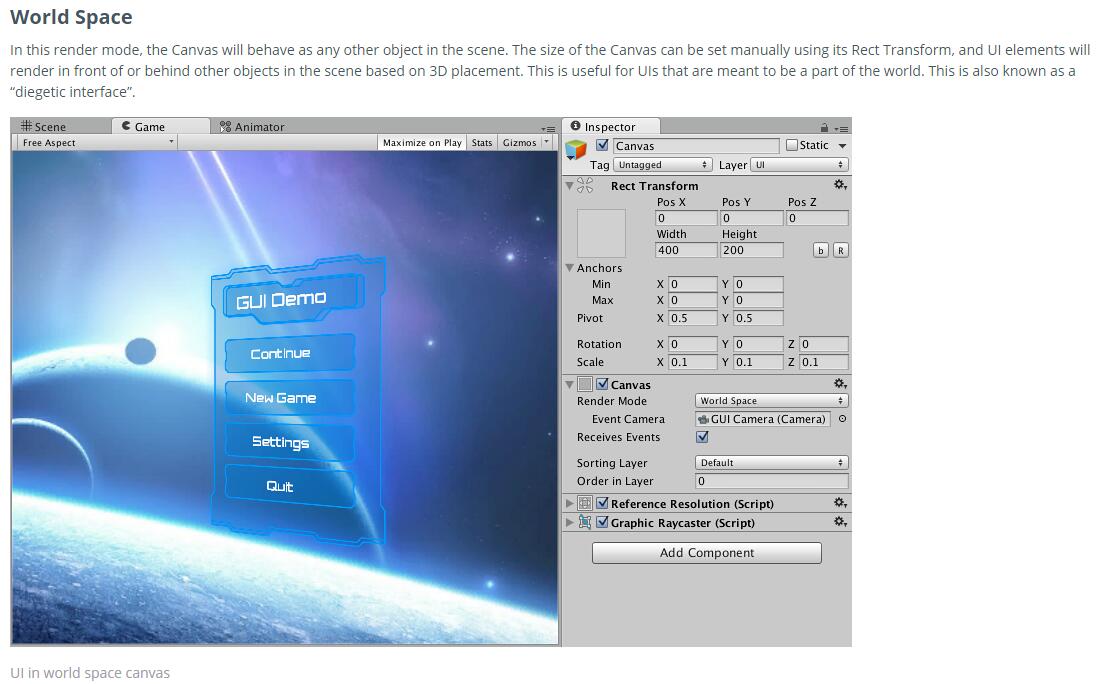Enable the Static checkbox
Viewport: 1111px width, 684px height.
(792, 145)
